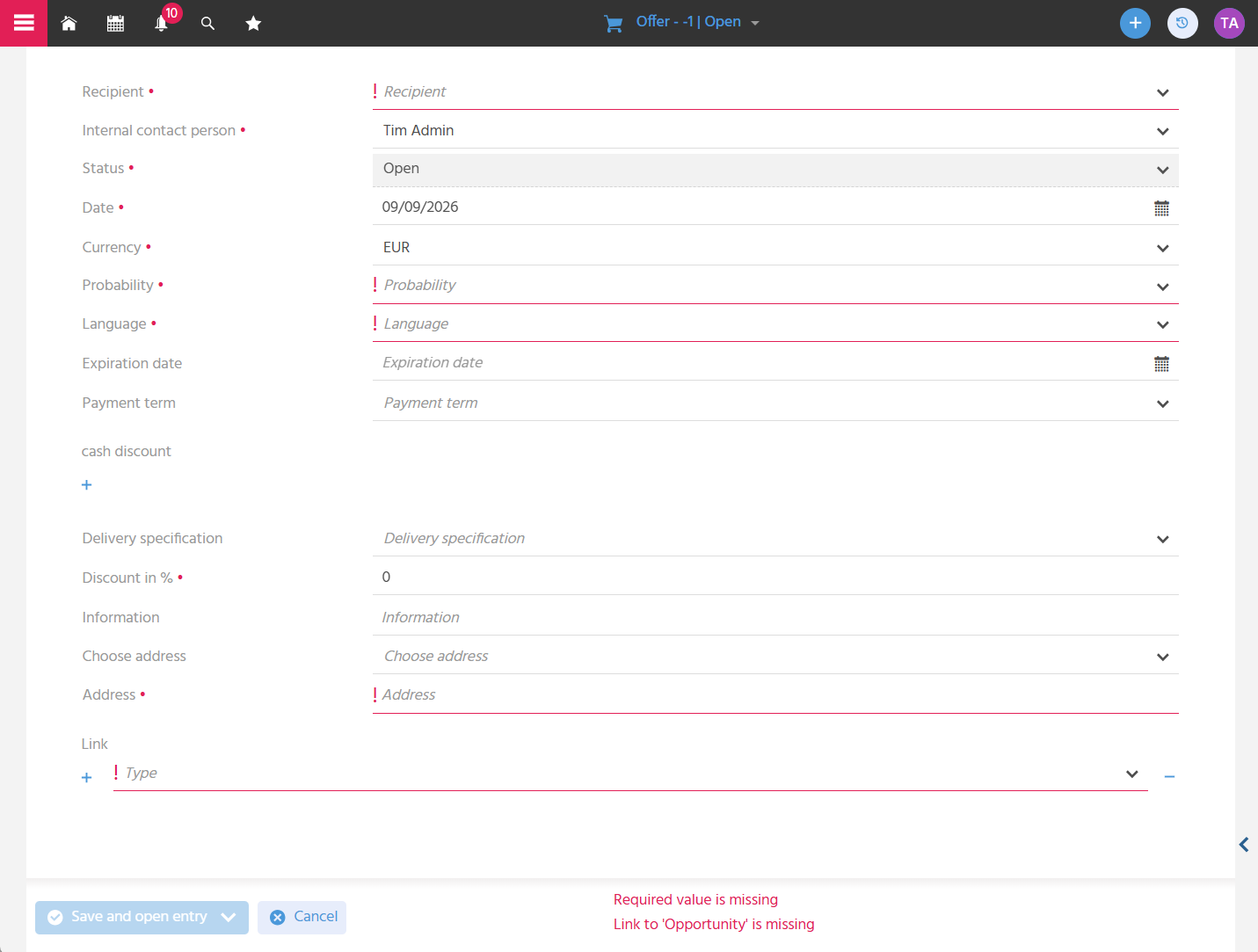This screenshot has height=952, width=1258.
Task: Open the Date field calendar picker
Action: [1161, 208]
